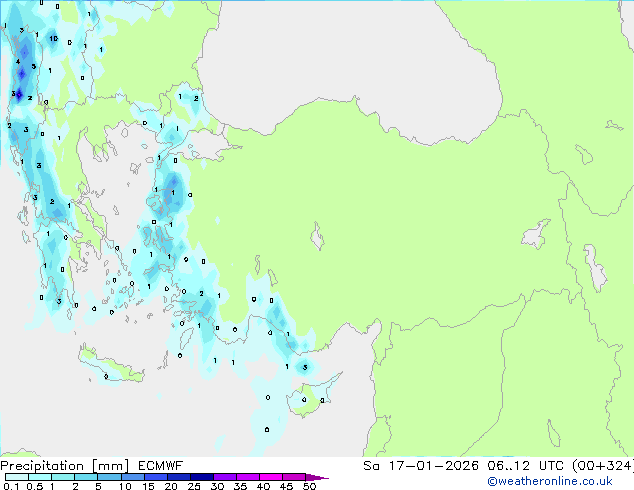Click the '0.1' legend value
Image resolution: width=634 pixels, height=490 pixels.
point(11,486)
